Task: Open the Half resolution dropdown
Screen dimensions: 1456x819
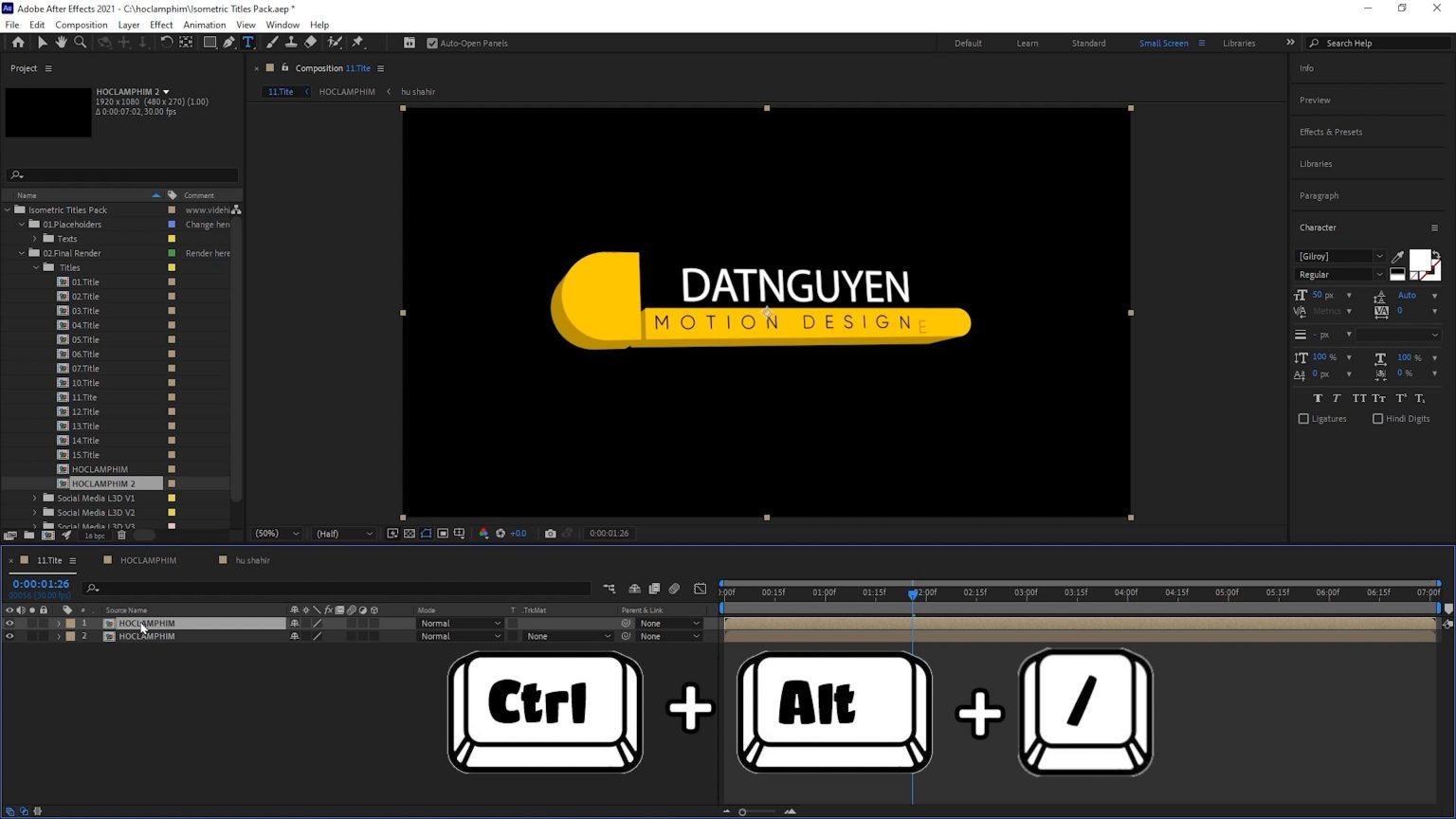Action: point(343,533)
